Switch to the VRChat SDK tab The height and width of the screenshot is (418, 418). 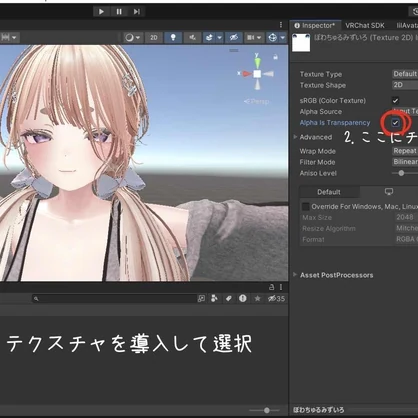[x=365, y=26]
